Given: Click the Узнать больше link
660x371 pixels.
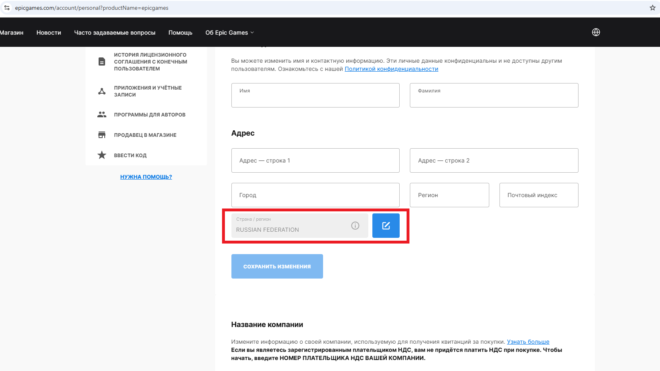Looking at the screenshot, I should tap(528, 342).
